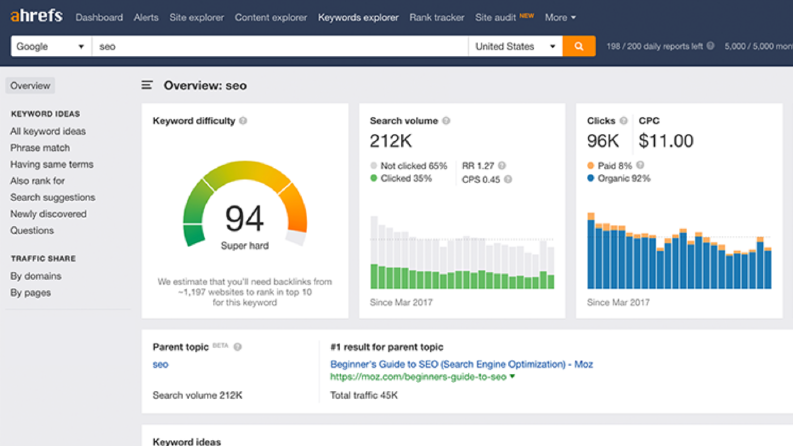The image size is (793, 446).
Task: Go to Site explorer
Action: [197, 17]
